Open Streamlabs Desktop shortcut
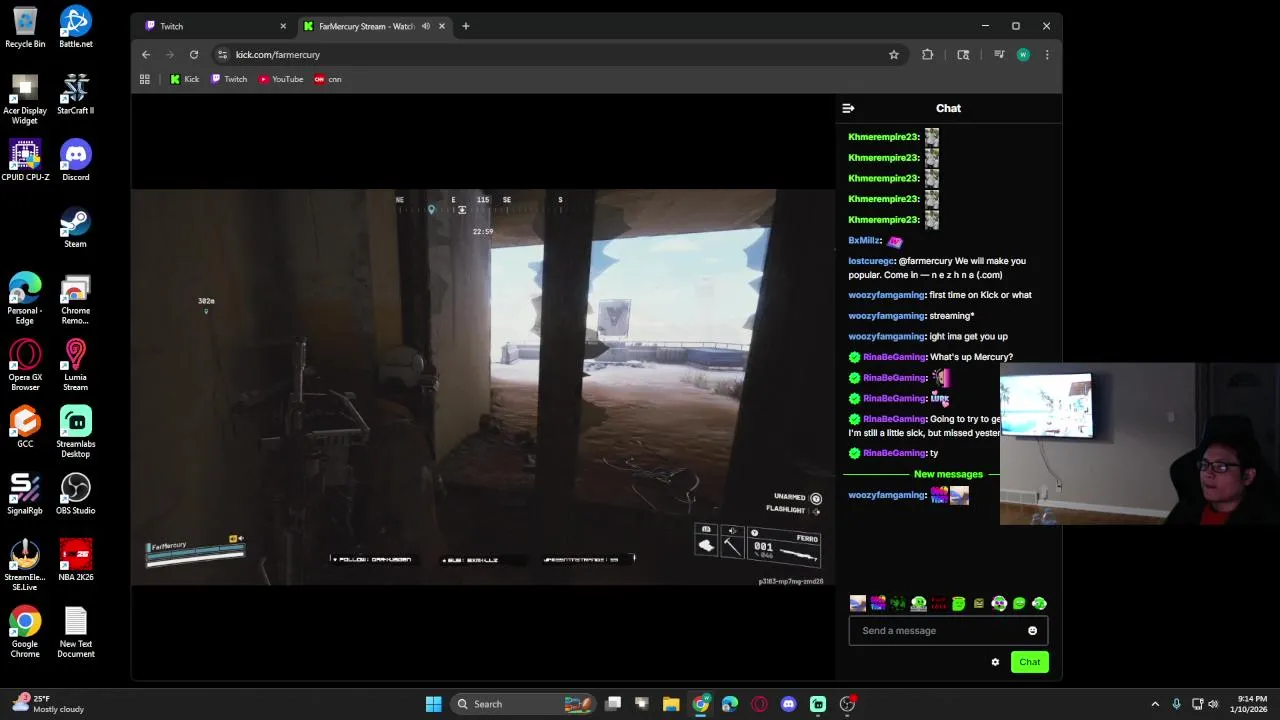Viewport: 1280px width, 720px height. (x=75, y=432)
